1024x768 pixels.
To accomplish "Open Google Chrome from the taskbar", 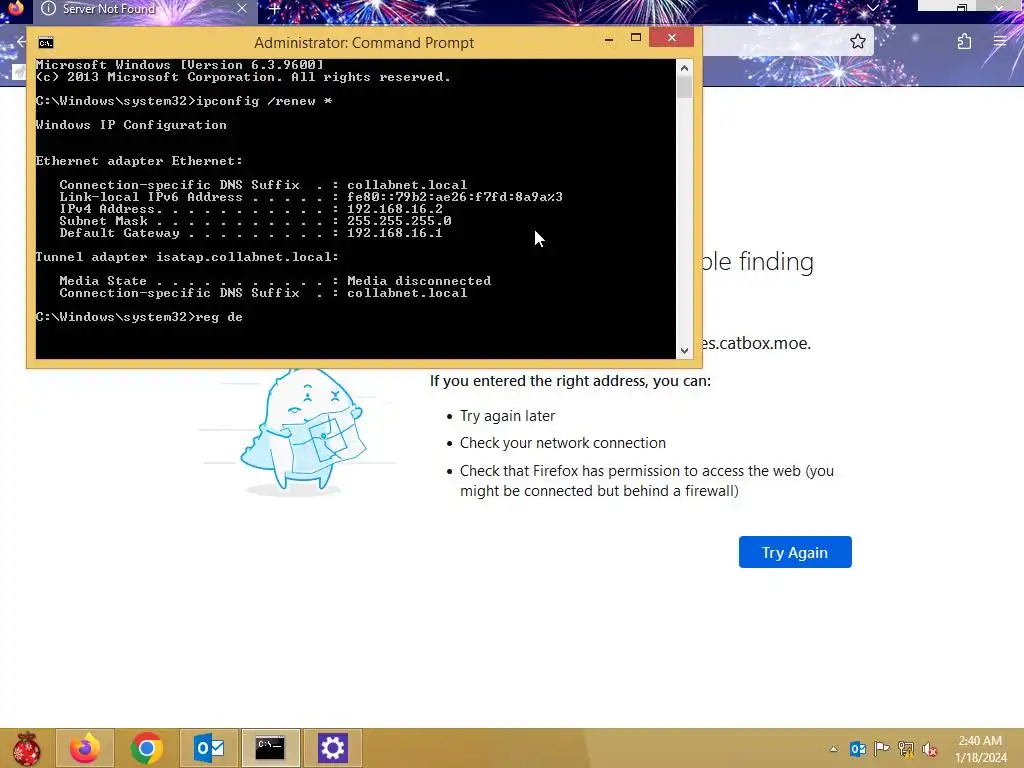I will coord(147,748).
